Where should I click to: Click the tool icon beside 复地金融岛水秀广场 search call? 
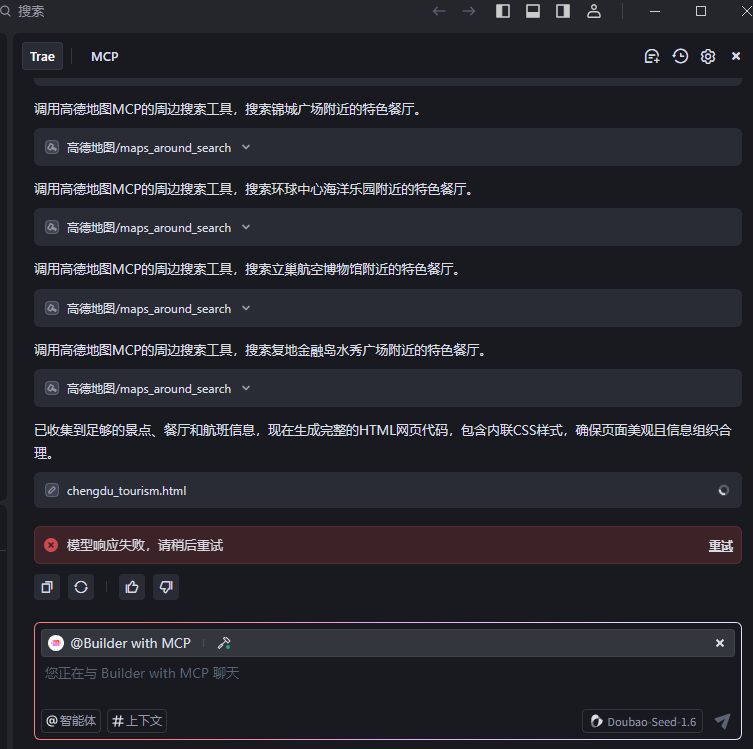(52, 388)
